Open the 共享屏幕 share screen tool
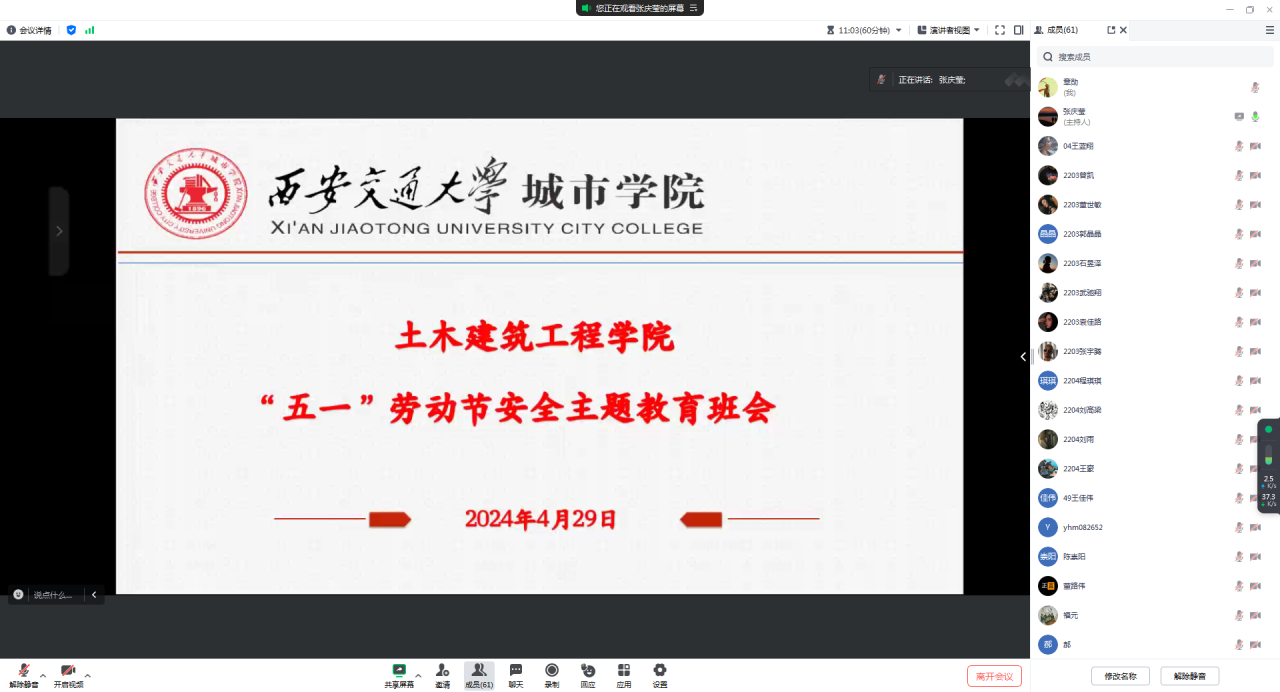 coord(399,671)
